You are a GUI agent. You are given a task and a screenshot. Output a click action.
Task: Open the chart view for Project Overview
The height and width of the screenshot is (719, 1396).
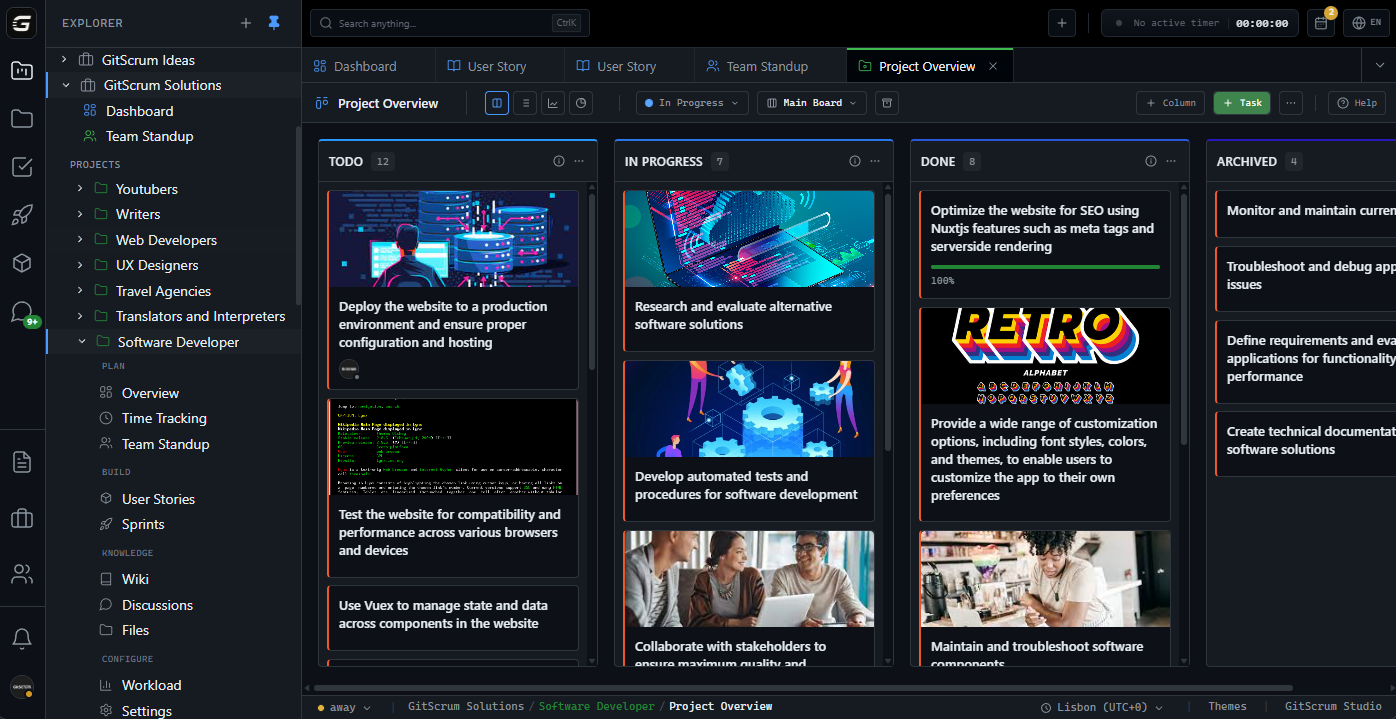pos(553,102)
